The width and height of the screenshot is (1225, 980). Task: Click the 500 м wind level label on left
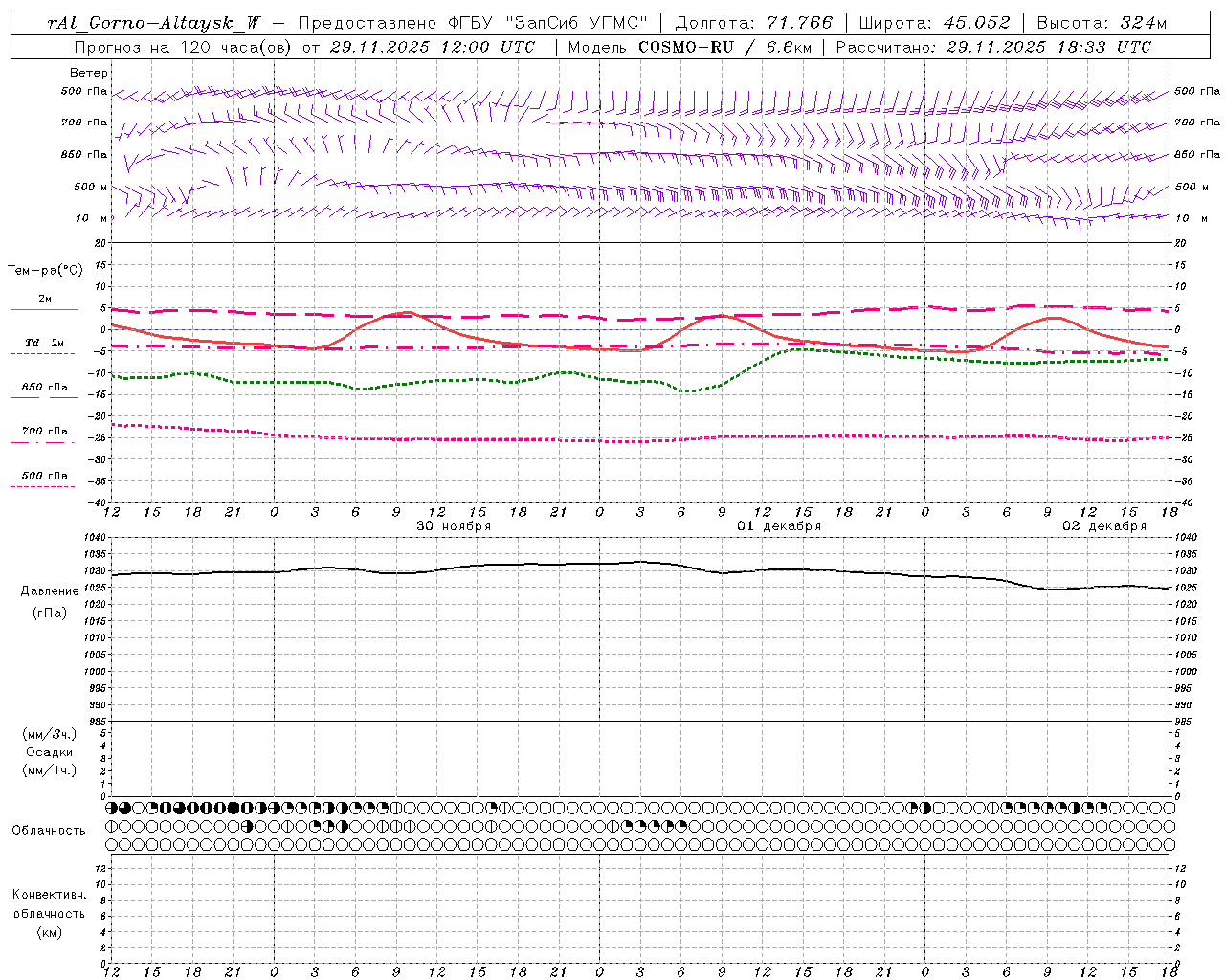91,188
